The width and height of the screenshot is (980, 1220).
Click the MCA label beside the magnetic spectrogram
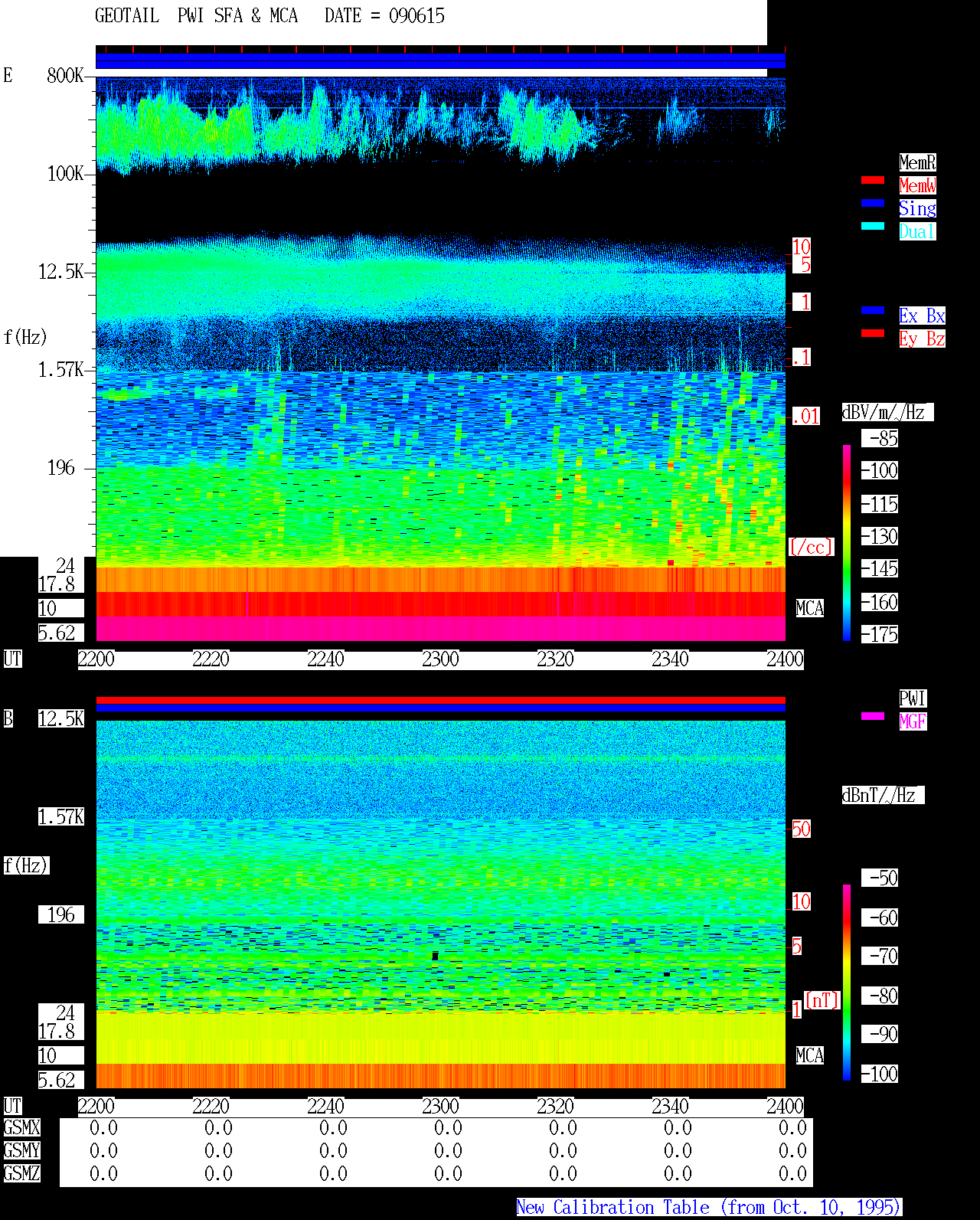coord(810,1056)
